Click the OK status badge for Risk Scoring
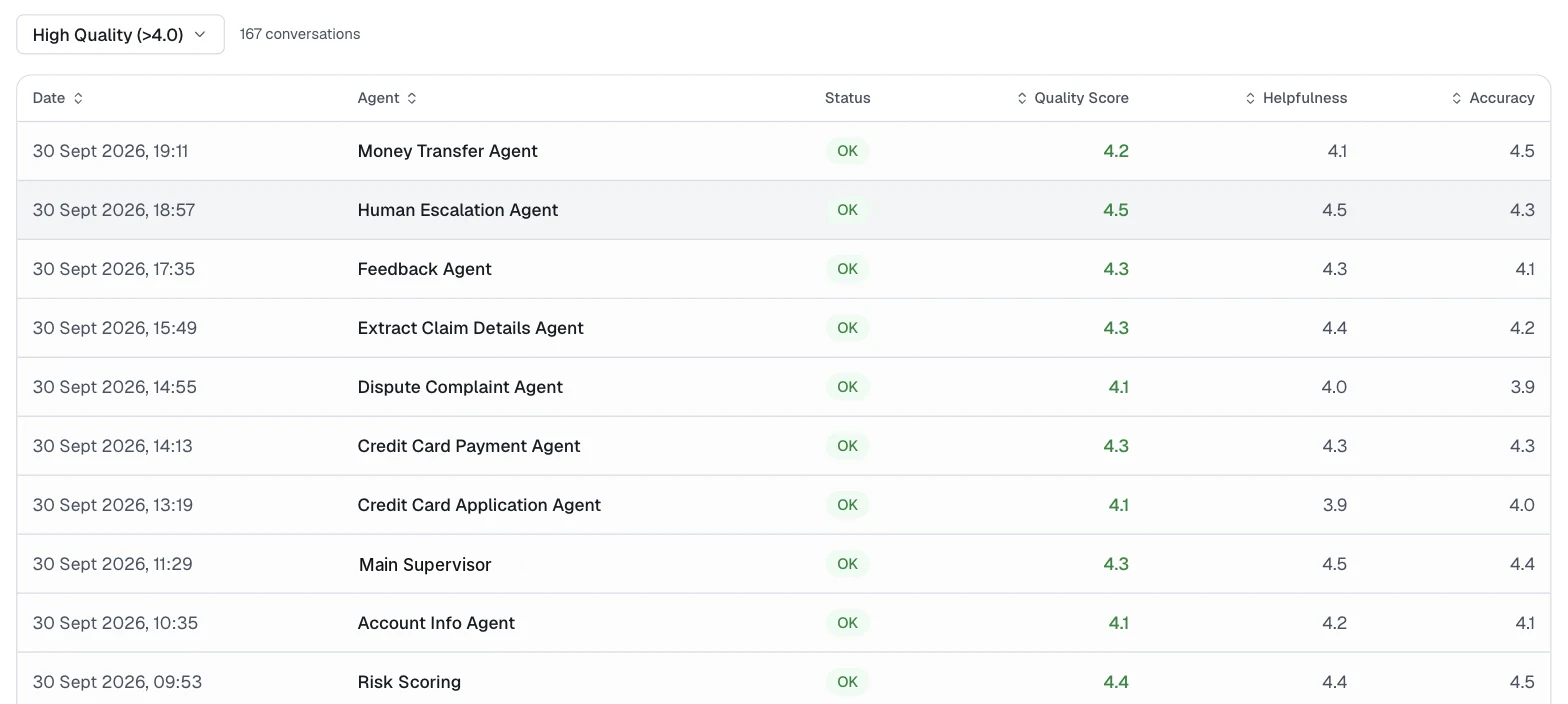 point(848,682)
